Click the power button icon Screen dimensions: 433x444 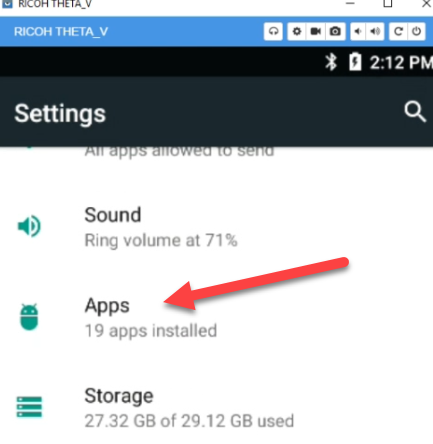[416, 32]
